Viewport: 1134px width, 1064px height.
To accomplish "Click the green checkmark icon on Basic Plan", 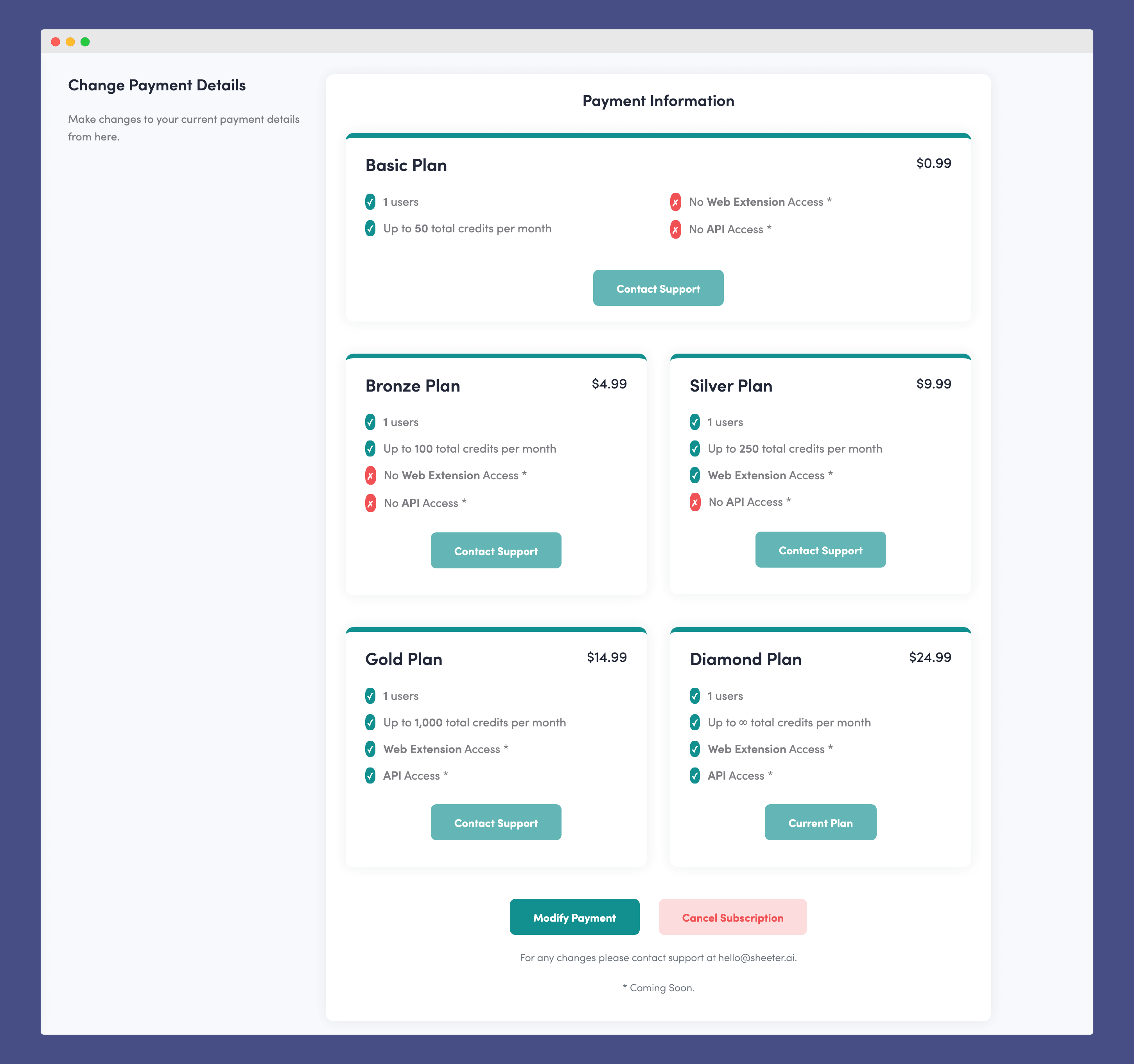I will pyautogui.click(x=370, y=202).
